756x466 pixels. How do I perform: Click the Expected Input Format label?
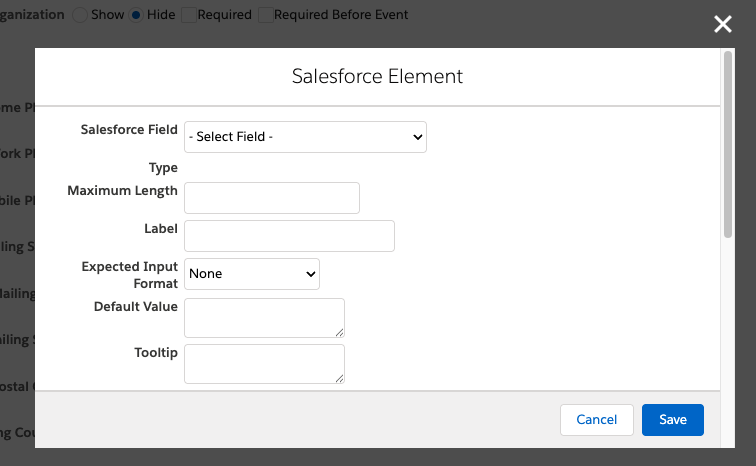pyautogui.click(x=130, y=275)
